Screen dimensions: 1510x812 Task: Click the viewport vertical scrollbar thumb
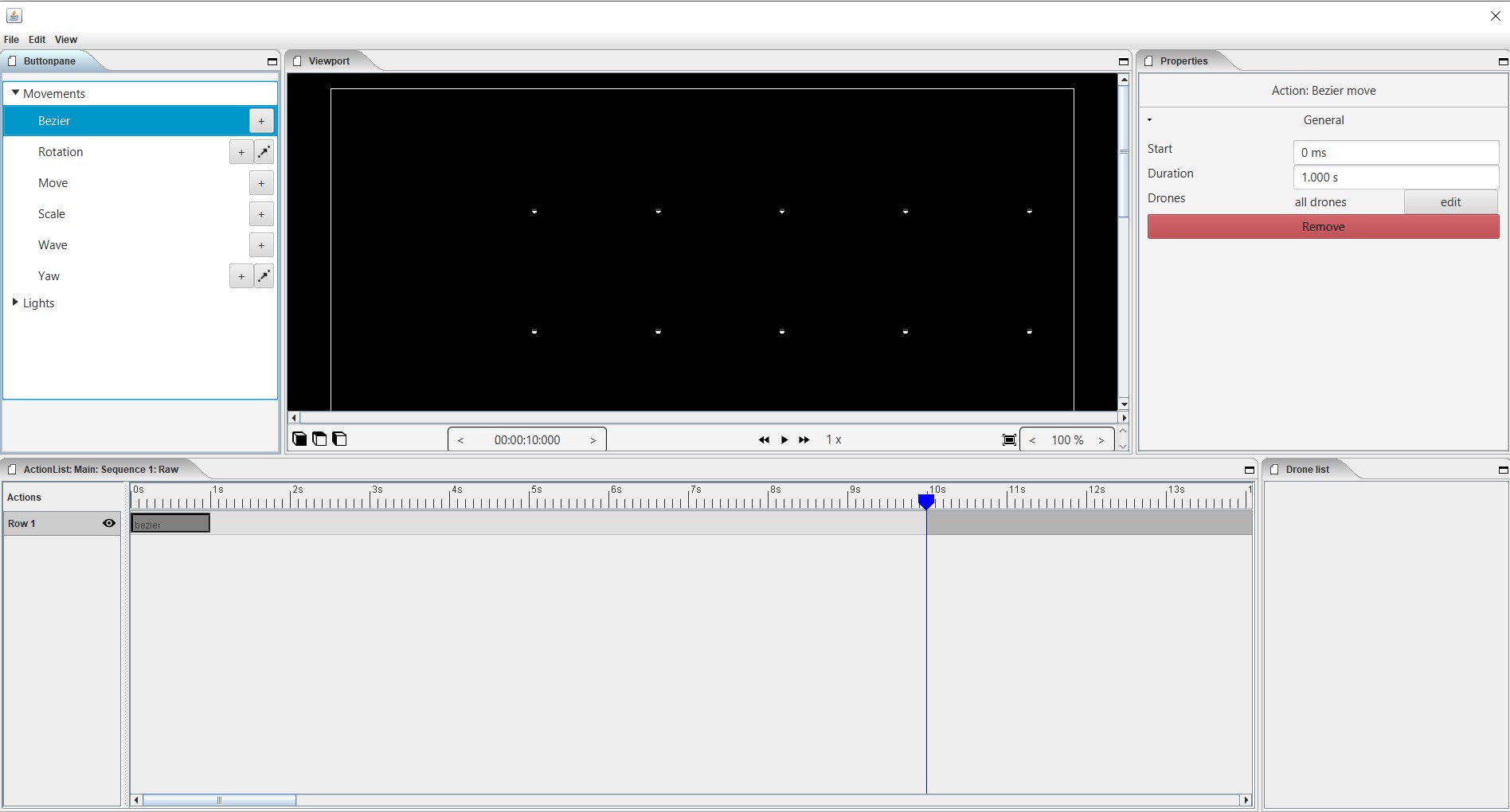point(1124,150)
